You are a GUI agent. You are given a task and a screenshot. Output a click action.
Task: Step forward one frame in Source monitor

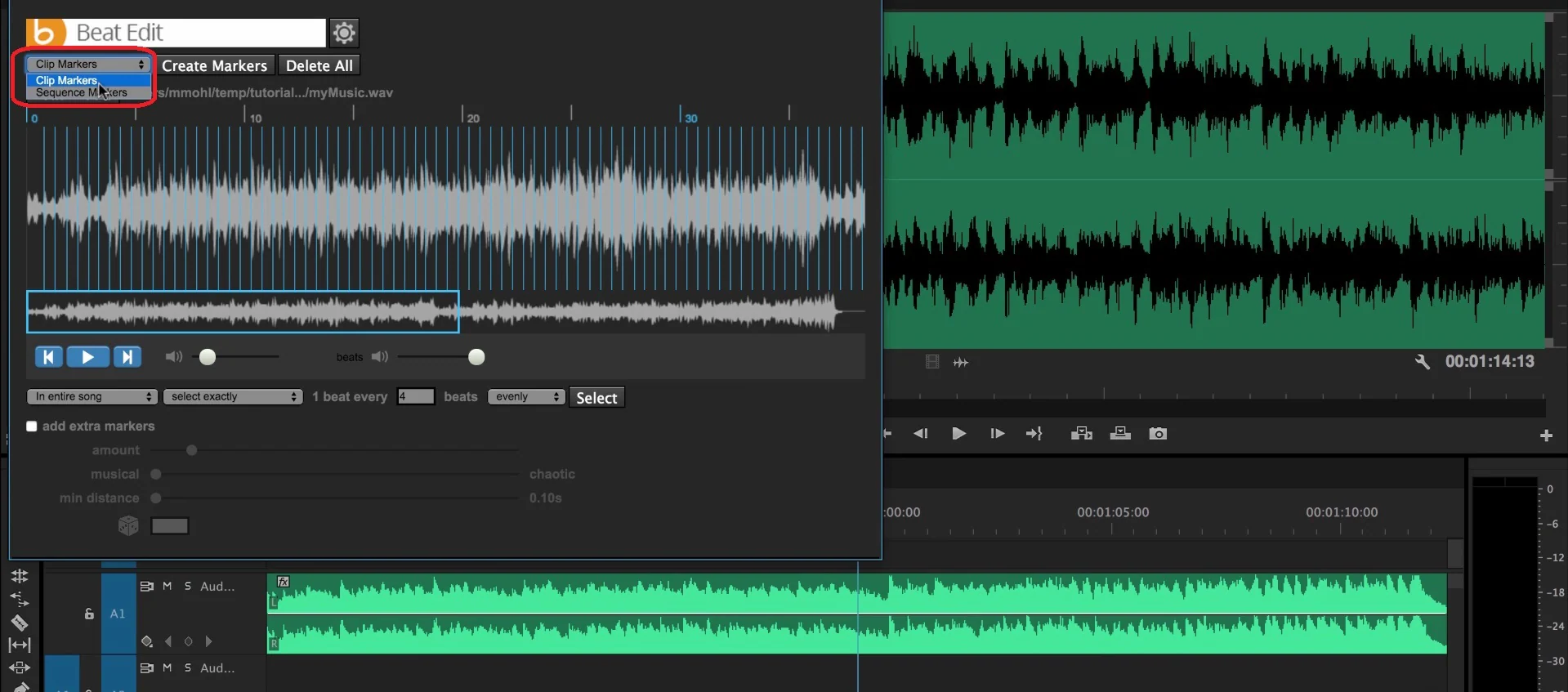click(997, 434)
